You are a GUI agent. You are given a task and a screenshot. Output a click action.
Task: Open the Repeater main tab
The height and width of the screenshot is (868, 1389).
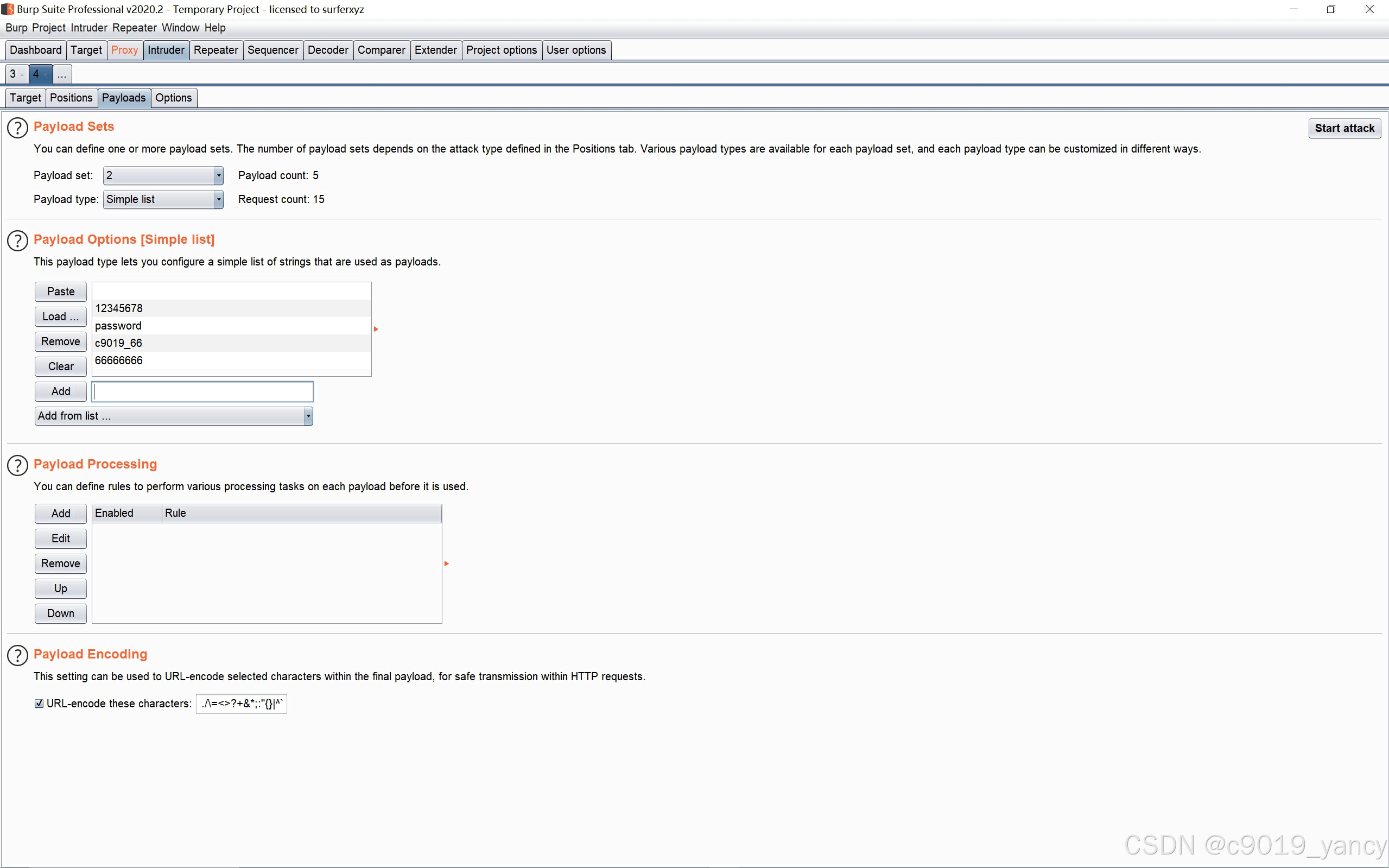pos(215,50)
